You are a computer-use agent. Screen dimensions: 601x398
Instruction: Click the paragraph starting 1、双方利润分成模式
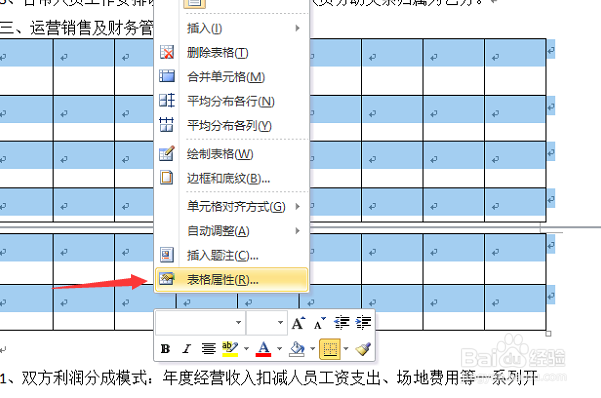tap(268, 378)
